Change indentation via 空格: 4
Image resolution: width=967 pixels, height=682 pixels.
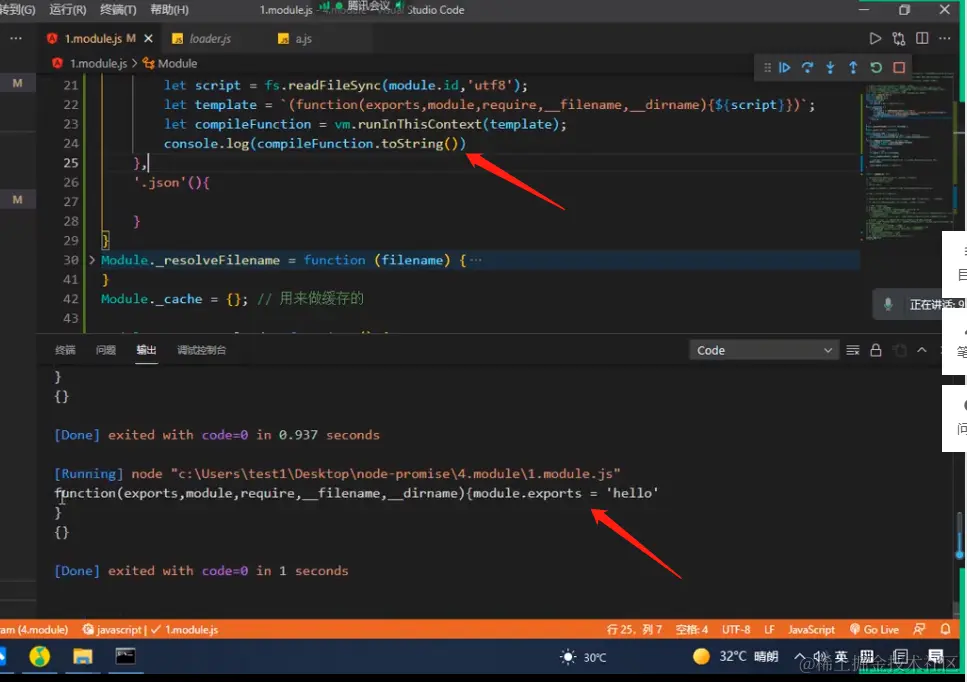[692, 630]
